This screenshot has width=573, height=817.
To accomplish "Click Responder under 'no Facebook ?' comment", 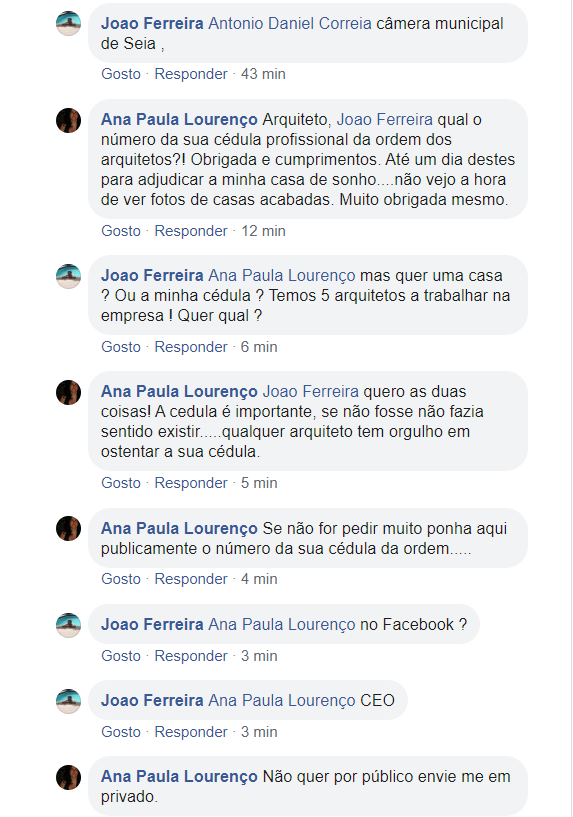I will point(191,656).
